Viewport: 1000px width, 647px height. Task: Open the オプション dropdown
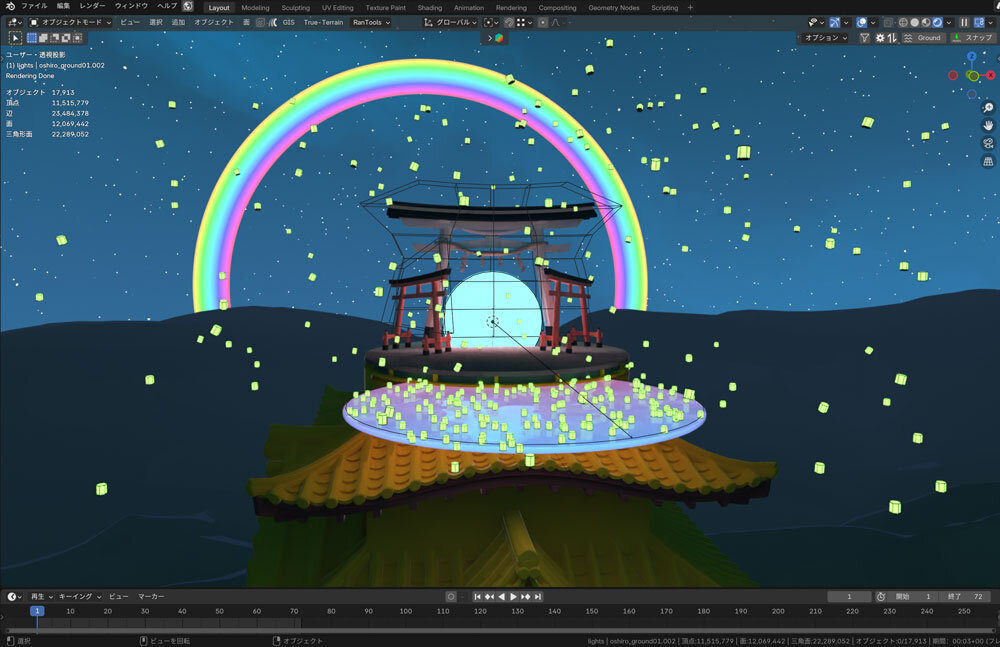tap(825, 38)
